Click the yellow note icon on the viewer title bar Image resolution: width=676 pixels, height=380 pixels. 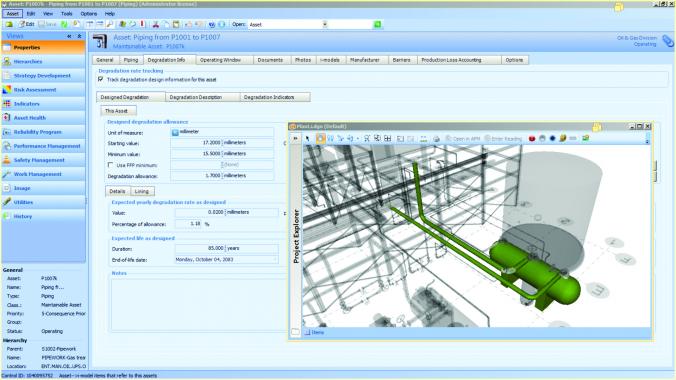597,126
